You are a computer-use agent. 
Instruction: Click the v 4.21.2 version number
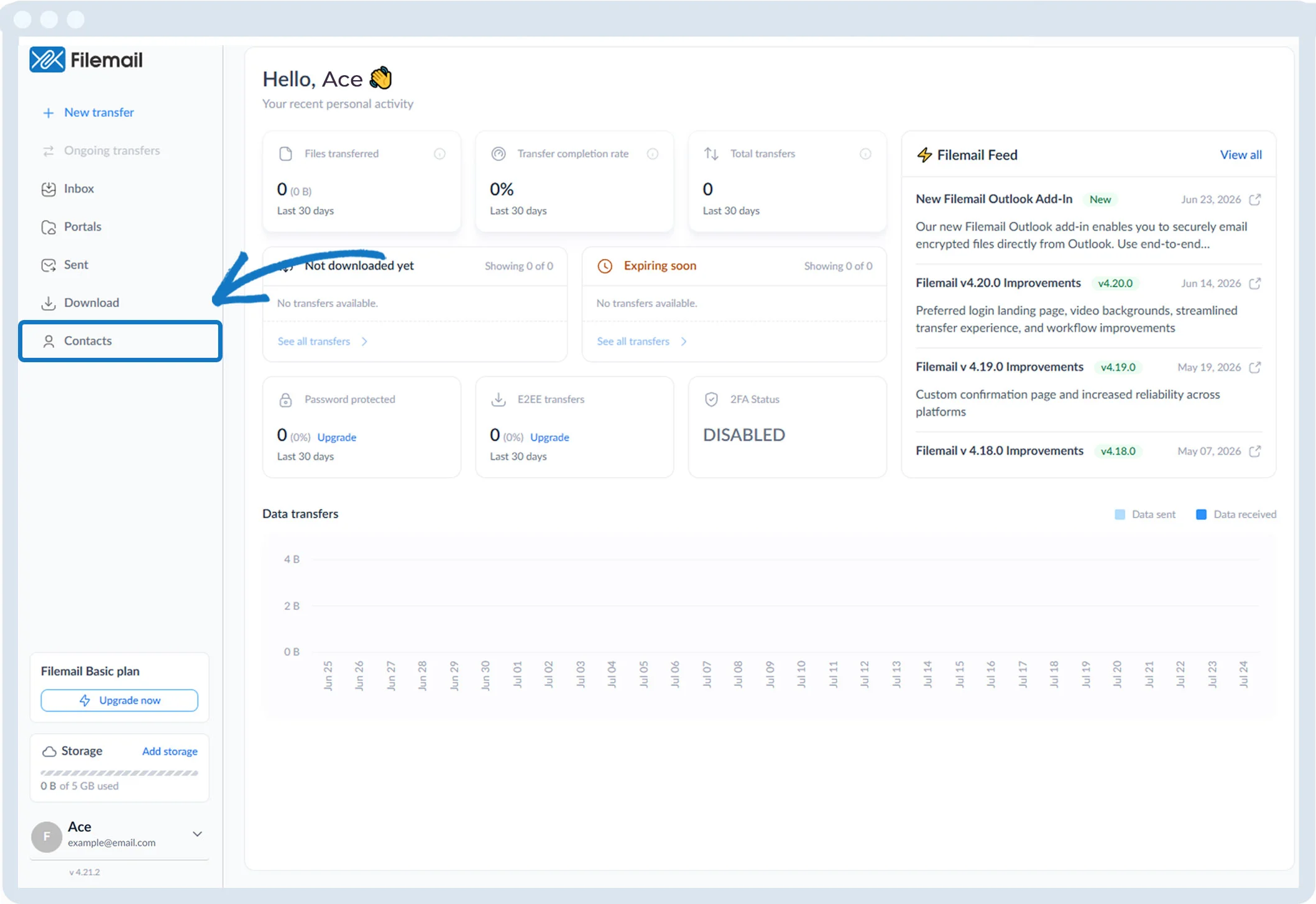coord(85,872)
